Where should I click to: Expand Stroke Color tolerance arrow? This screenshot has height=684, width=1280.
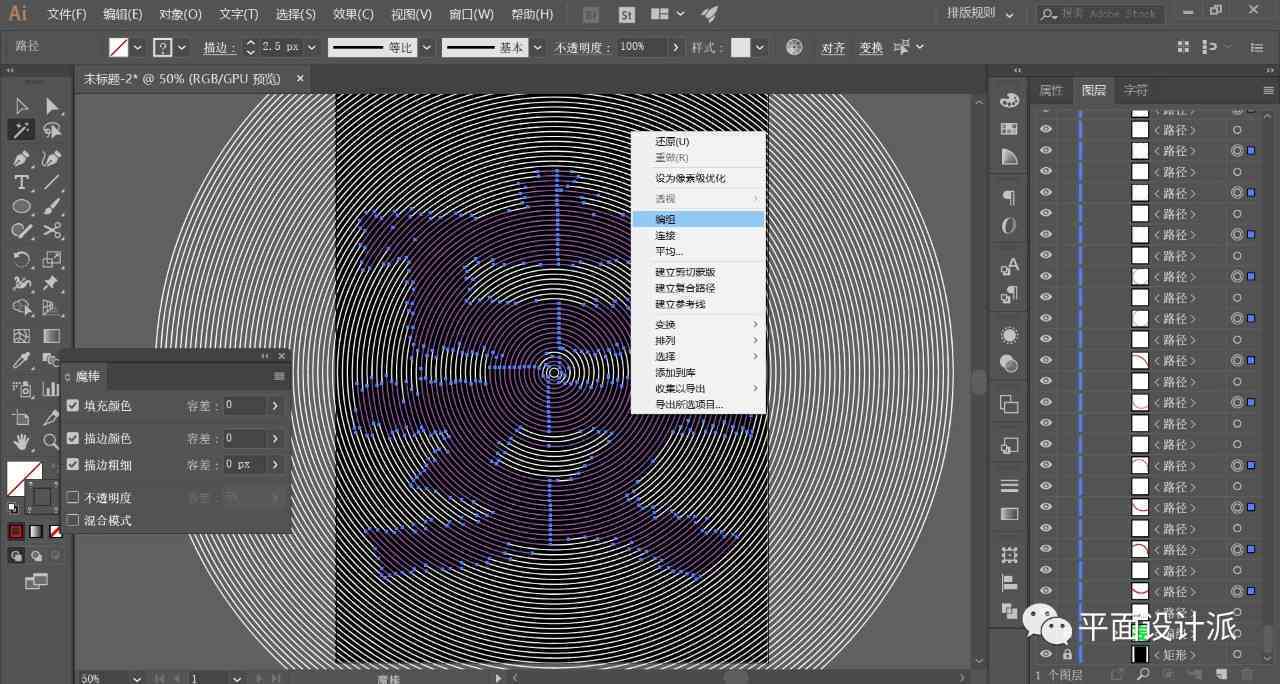275,438
